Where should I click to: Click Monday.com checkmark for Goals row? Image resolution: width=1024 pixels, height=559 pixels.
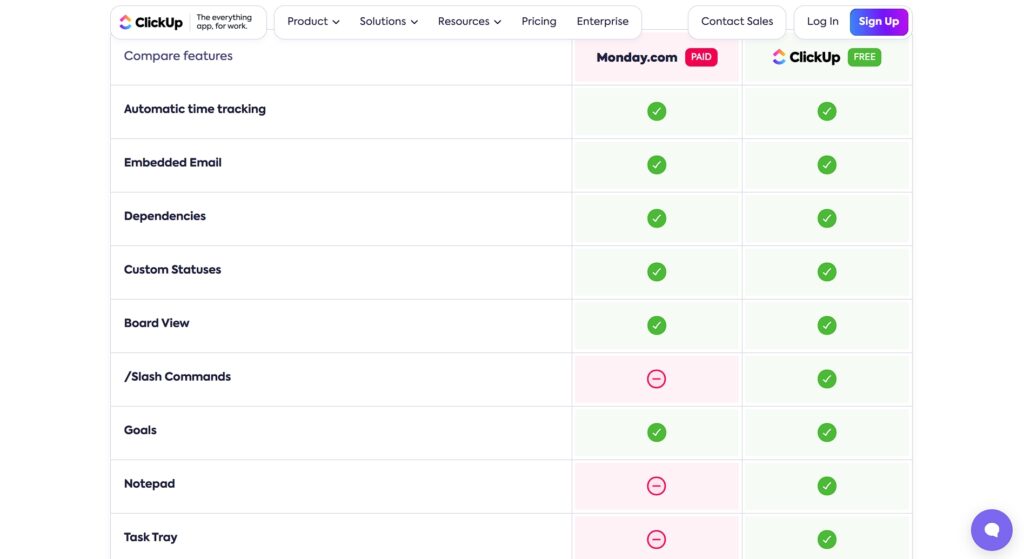point(656,433)
